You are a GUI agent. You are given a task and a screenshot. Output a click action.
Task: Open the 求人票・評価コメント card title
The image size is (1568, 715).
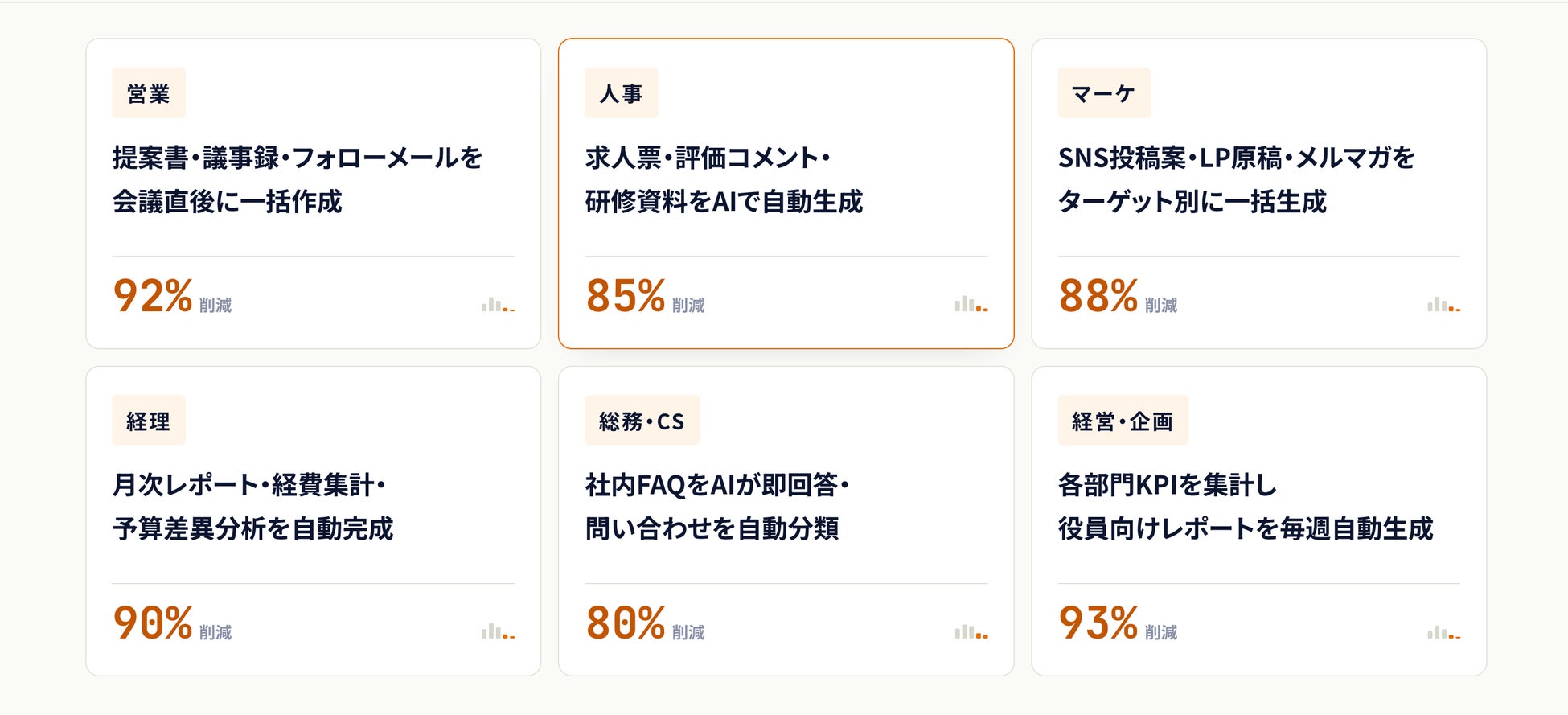coord(724,179)
